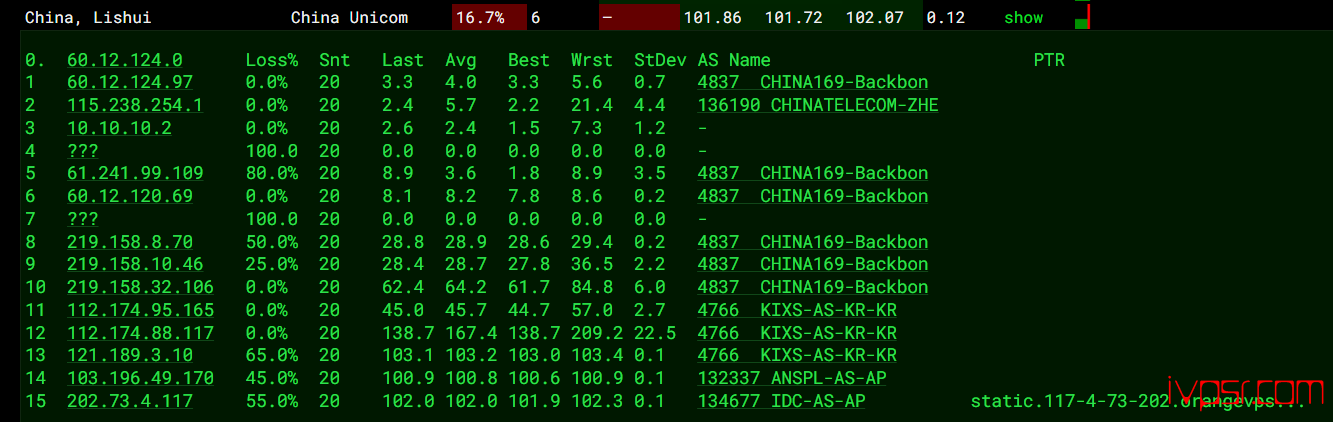Screen dimensions: 1333x422
Task: Open IP link 112.174.88.117
Action: (140, 333)
